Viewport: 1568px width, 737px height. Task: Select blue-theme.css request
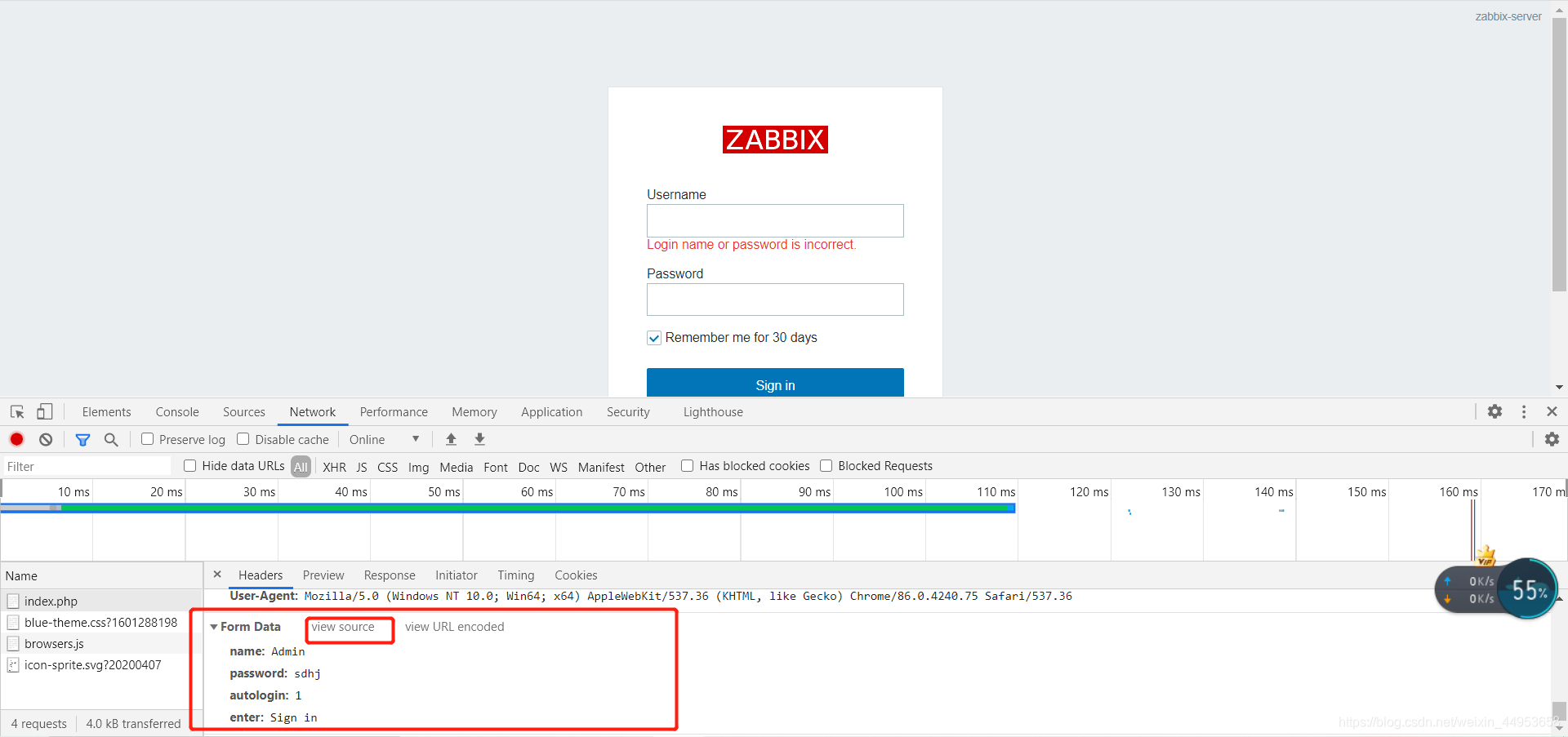tap(101, 622)
